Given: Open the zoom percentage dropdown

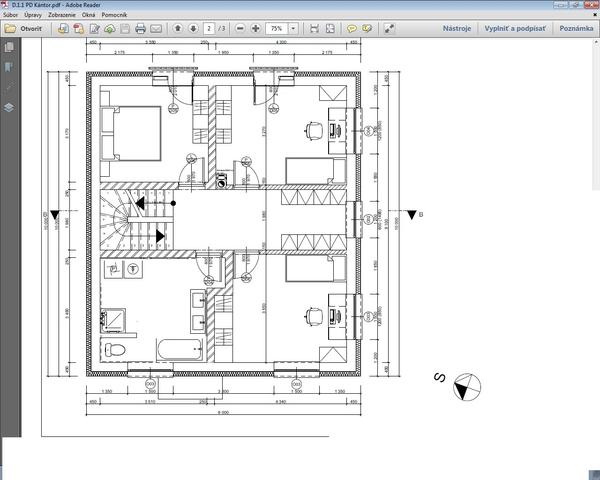Looking at the screenshot, I should tap(293, 29).
